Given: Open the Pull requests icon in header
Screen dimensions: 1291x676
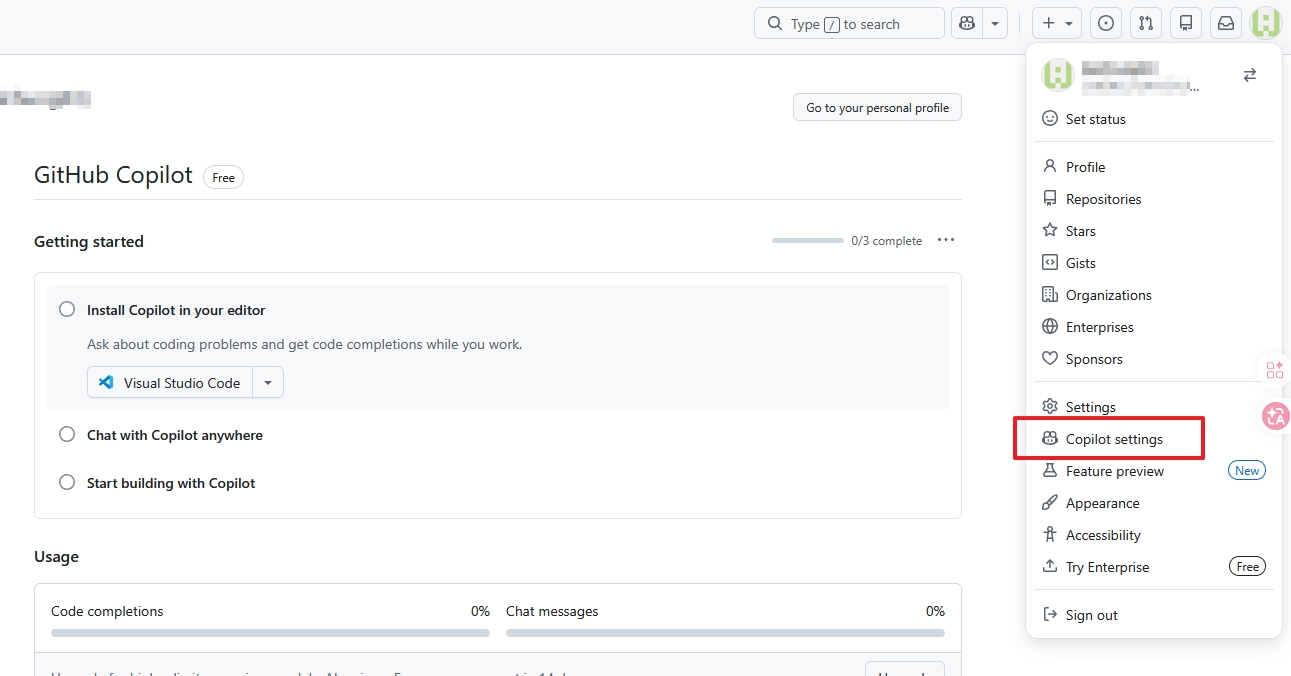Looking at the screenshot, I should 1146,23.
